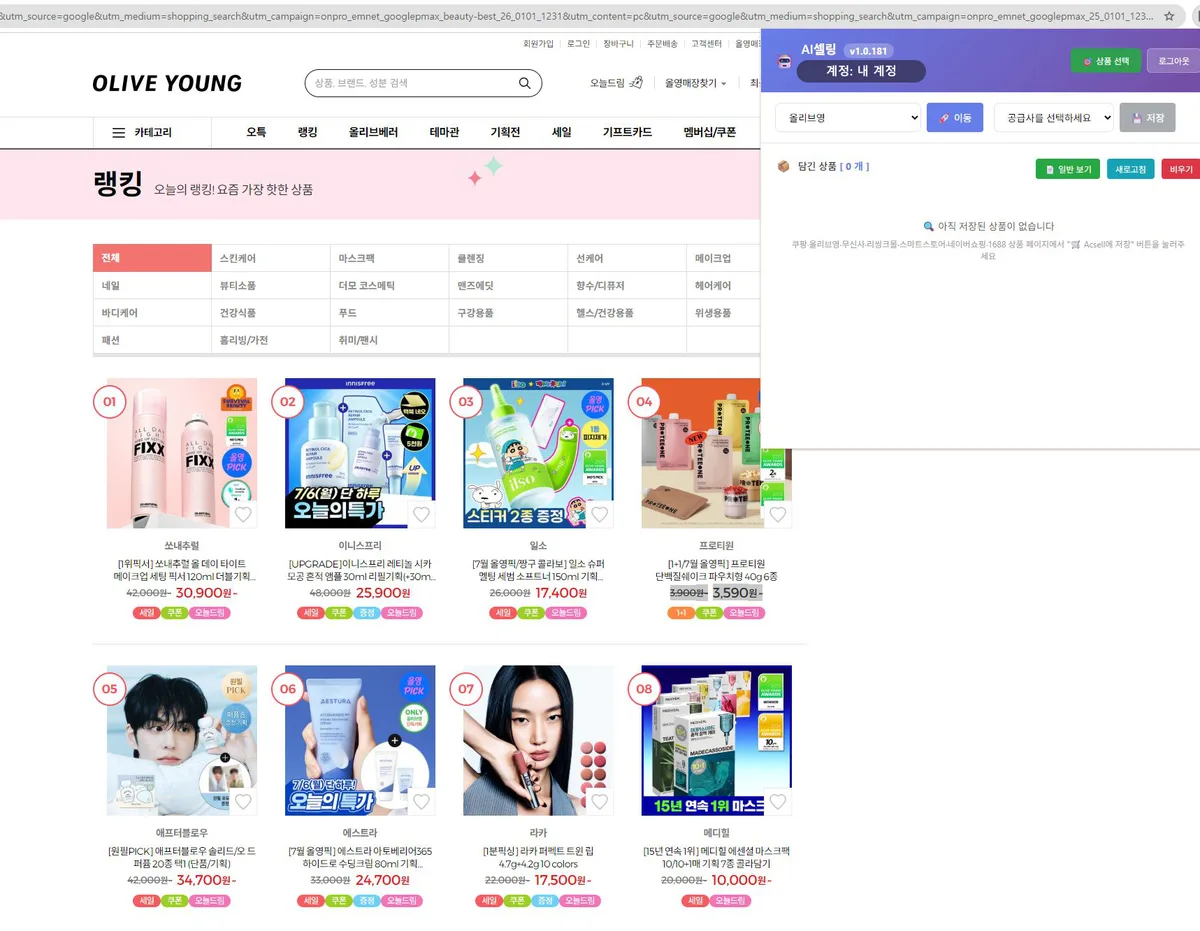1200x931 pixels.
Task: Select the 선케어 ranking category
Action: [627, 258]
